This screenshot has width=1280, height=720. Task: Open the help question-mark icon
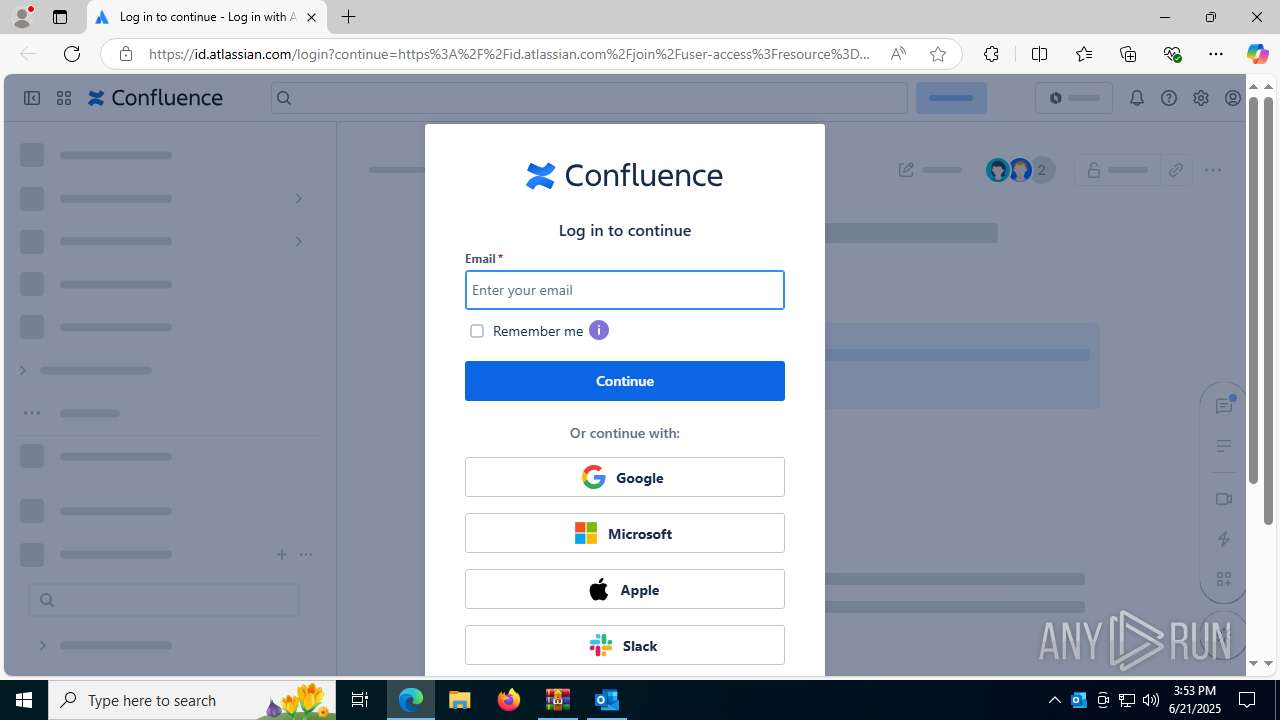[x=1168, y=98]
